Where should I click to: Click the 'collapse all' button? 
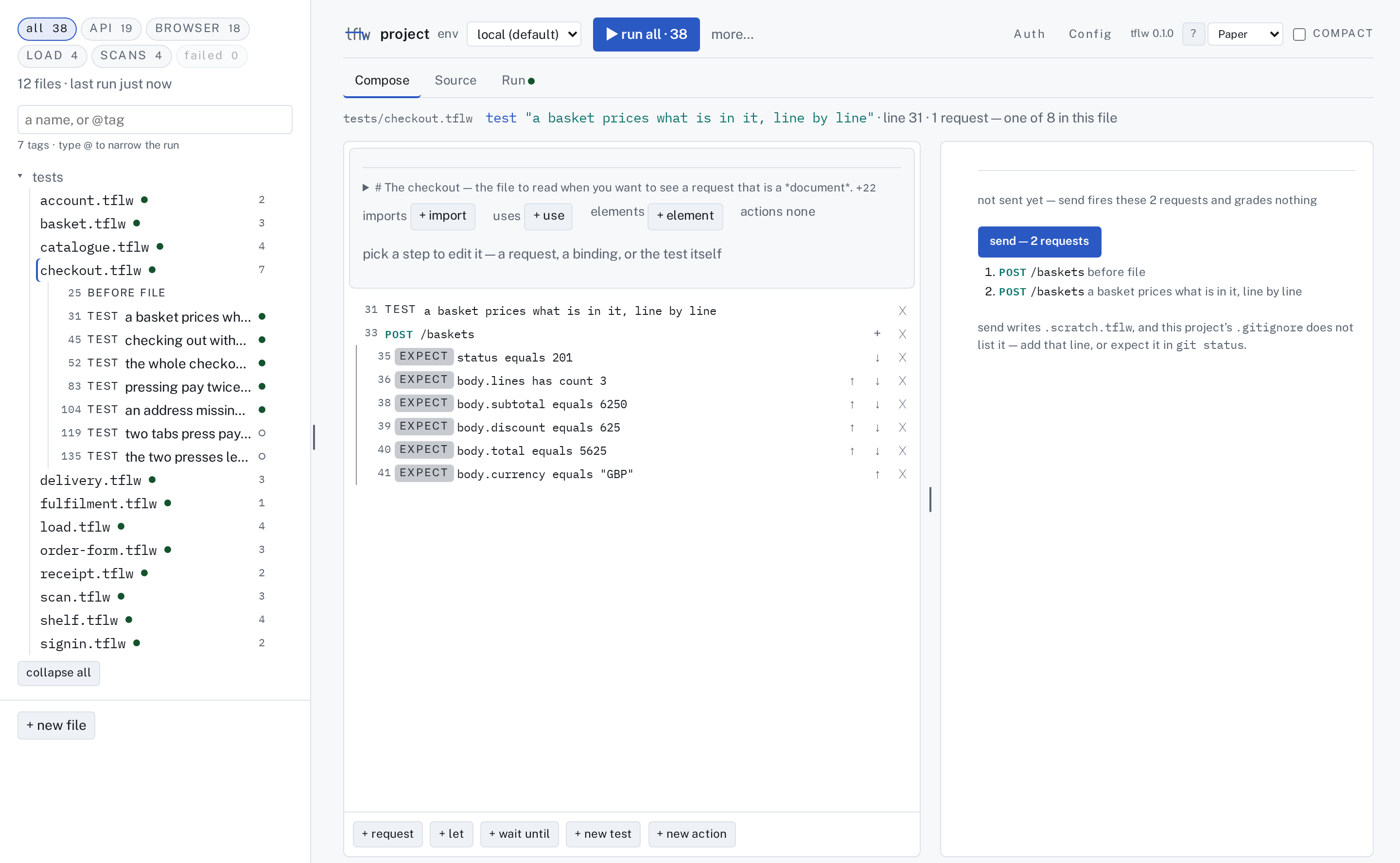coord(58,673)
